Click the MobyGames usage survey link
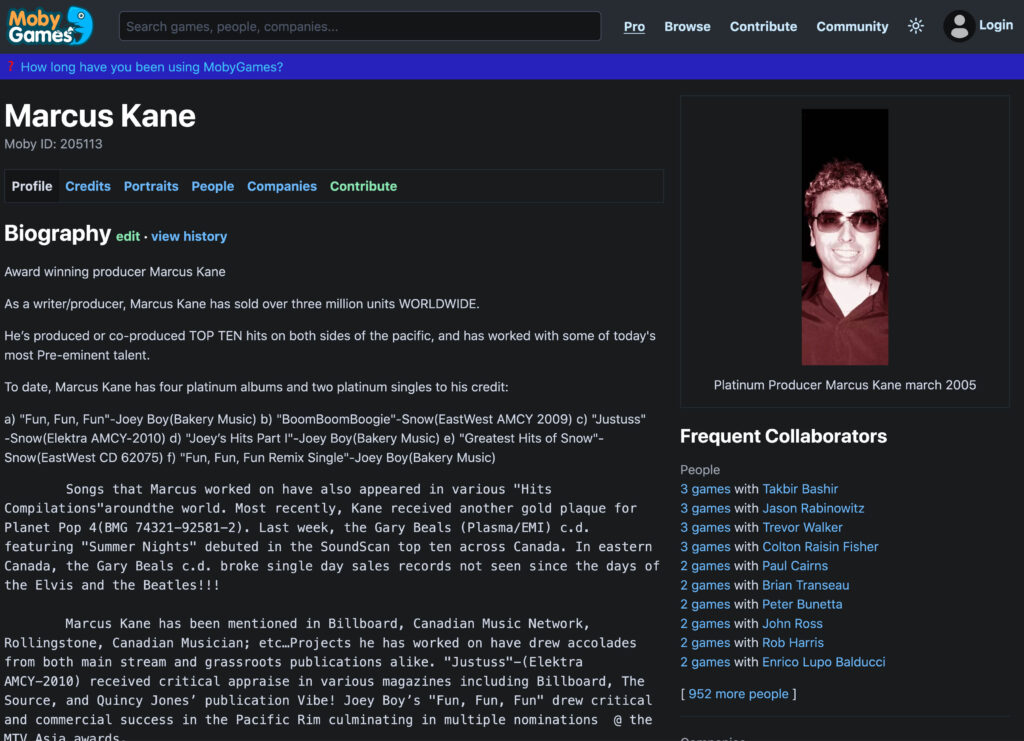The image size is (1024, 741). click(151, 67)
